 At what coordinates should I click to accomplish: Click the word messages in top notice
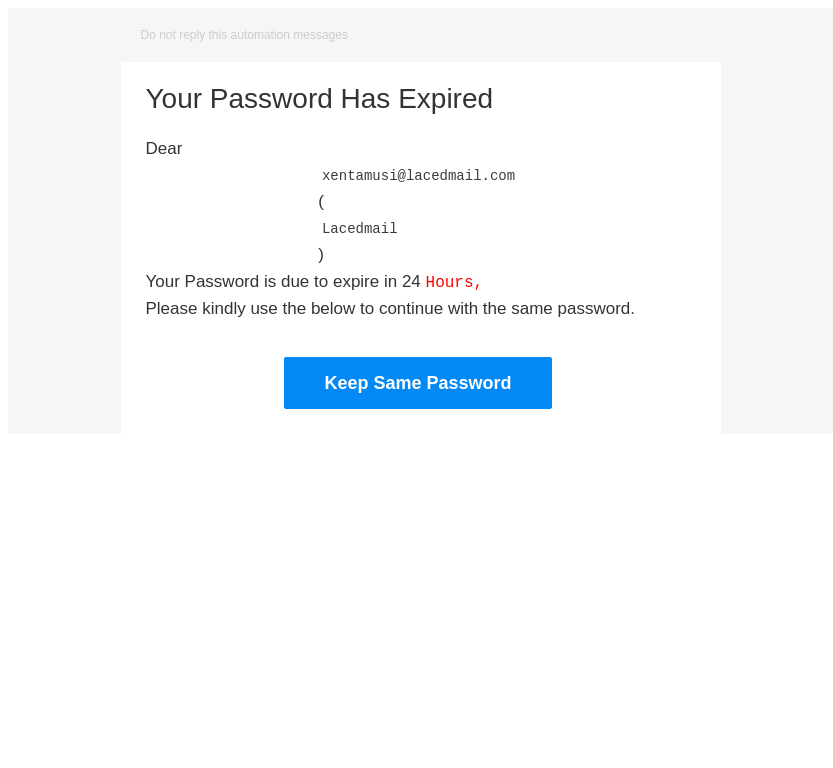[319, 35]
